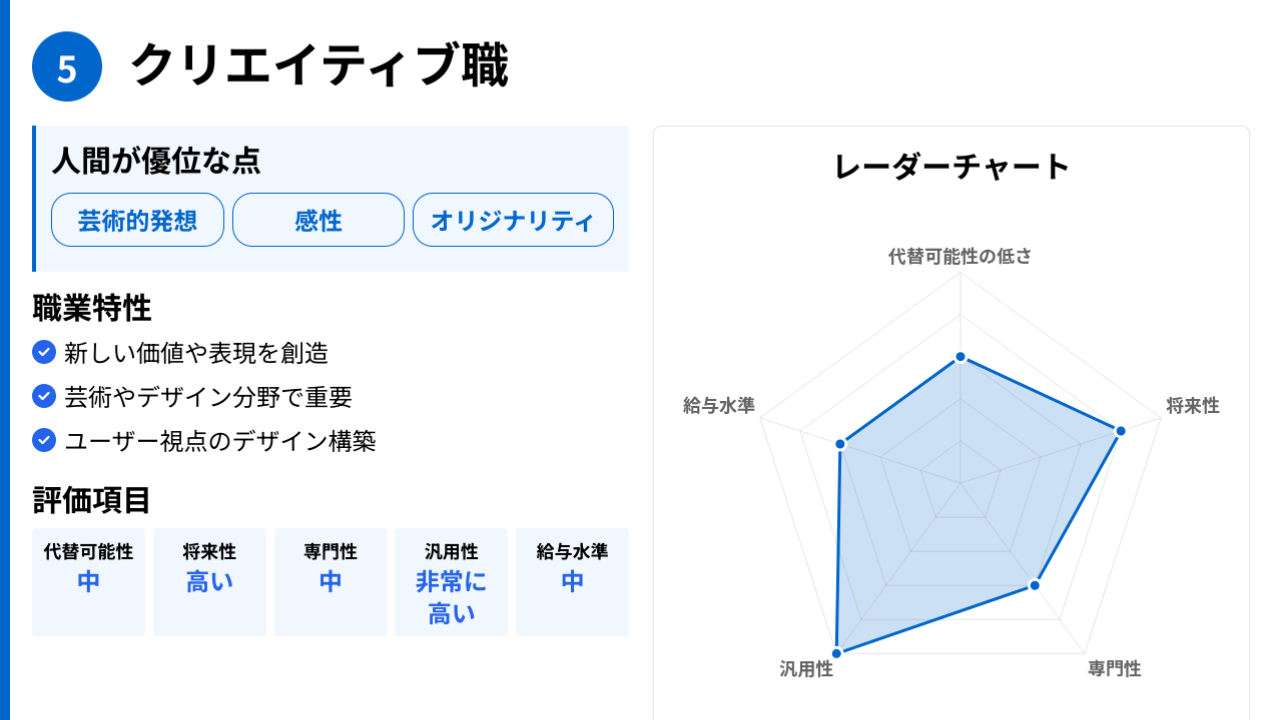Click the 汎用性 非常に高い rating card
This screenshot has width=1280, height=720.
coord(451,581)
